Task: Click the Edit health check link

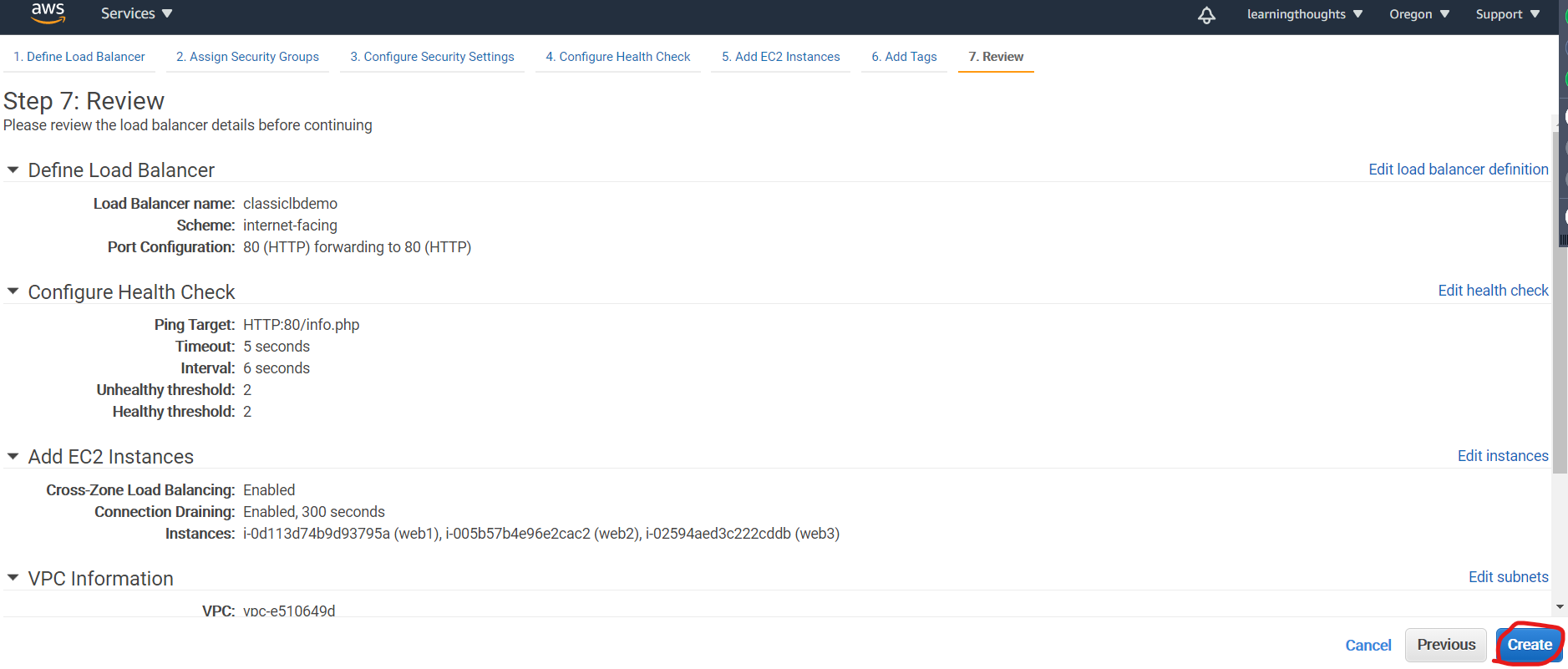Action: (x=1493, y=291)
